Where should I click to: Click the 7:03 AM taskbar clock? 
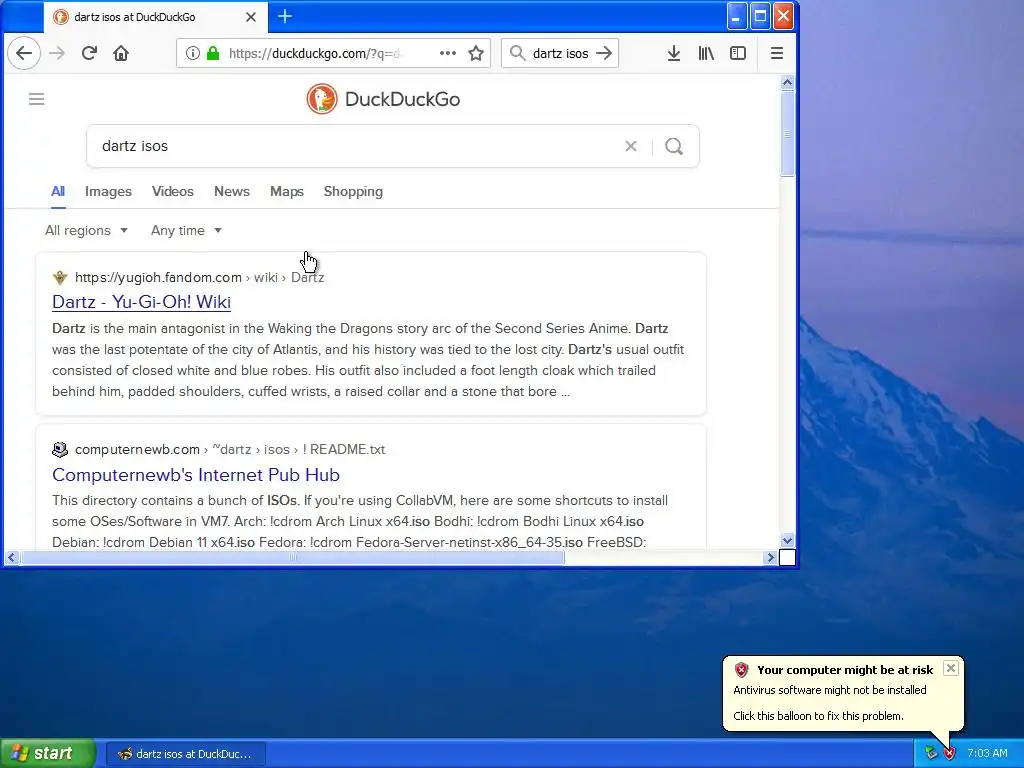tap(987, 753)
